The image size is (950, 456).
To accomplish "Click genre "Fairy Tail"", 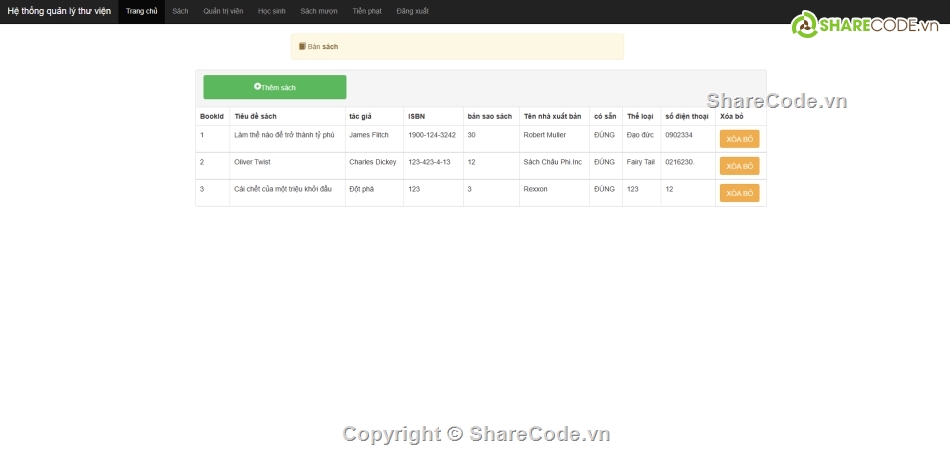I will (640, 162).
